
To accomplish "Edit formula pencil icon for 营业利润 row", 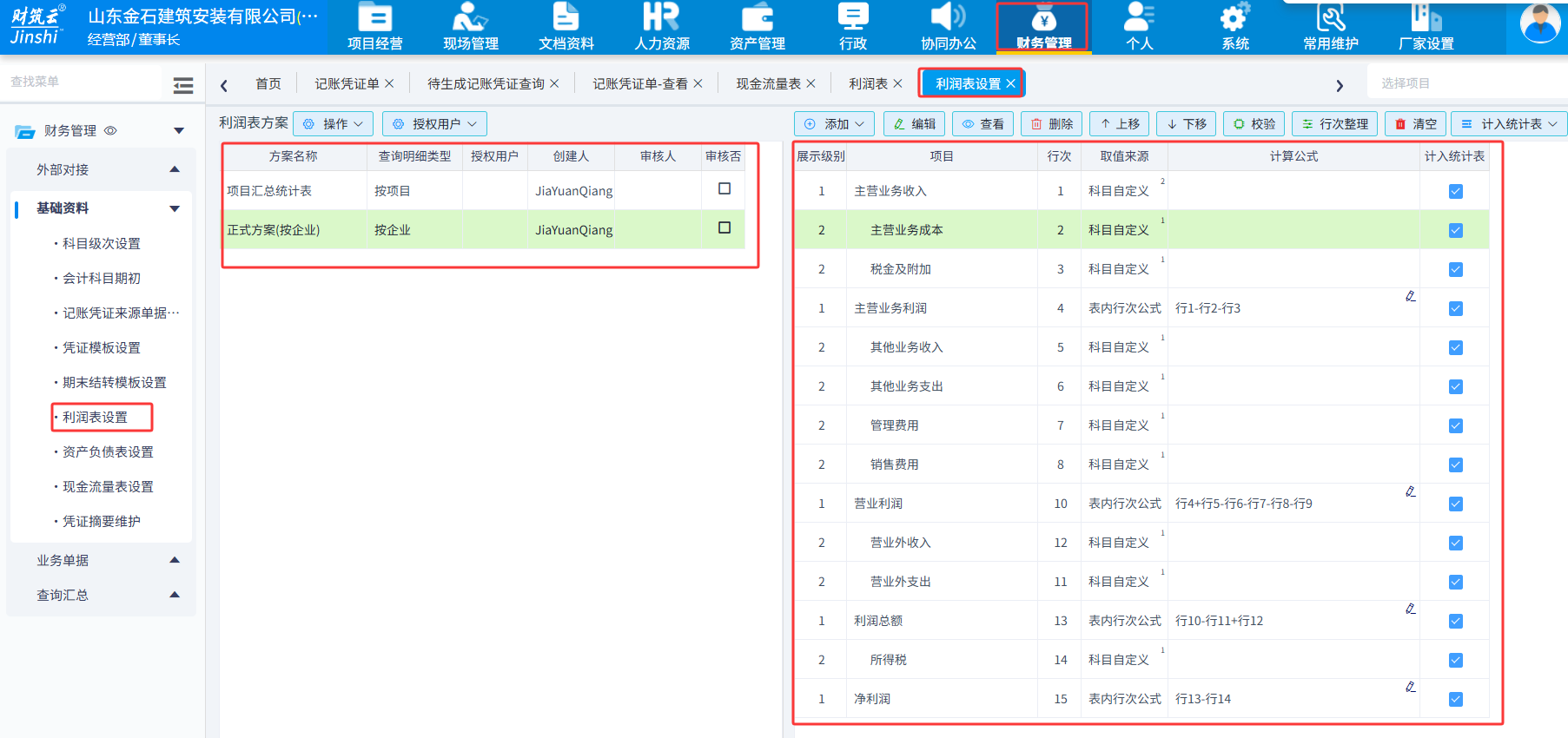I will tap(1411, 491).
